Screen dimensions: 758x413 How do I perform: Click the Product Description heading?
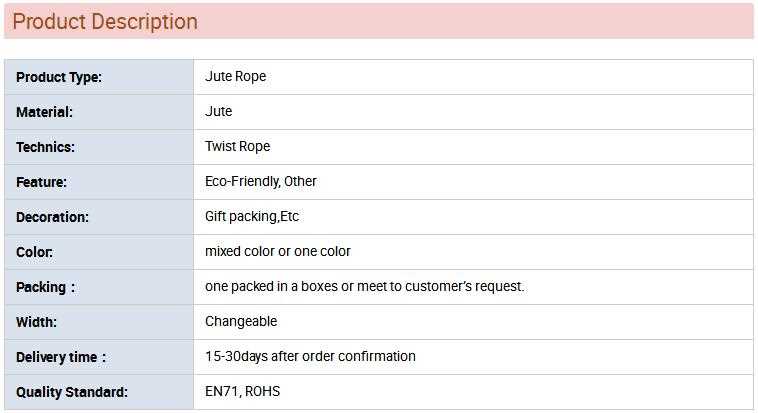point(105,22)
